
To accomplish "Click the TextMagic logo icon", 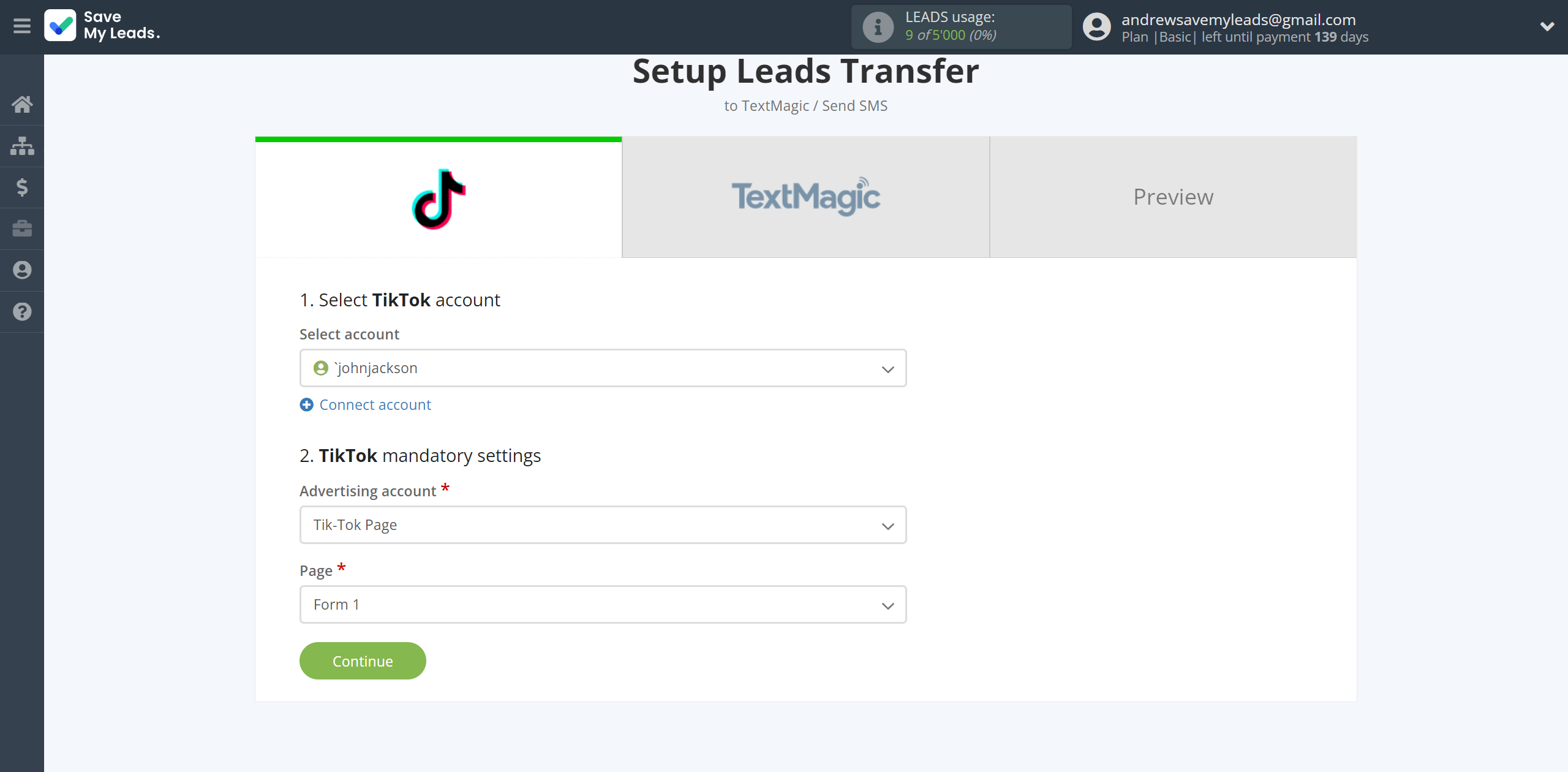I will [807, 197].
